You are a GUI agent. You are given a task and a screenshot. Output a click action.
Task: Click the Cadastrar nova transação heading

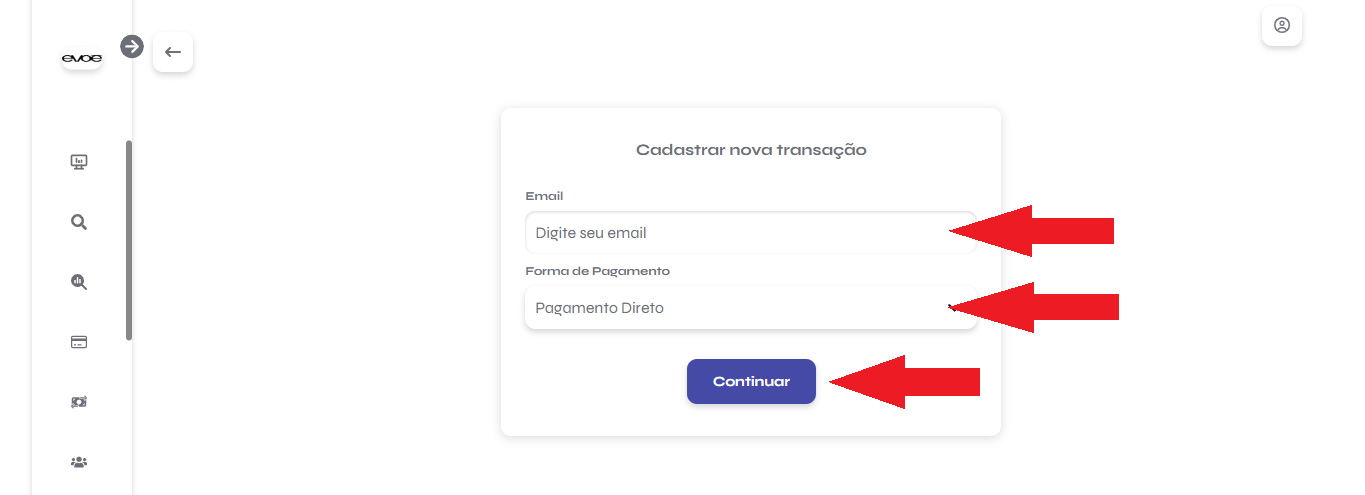(751, 150)
